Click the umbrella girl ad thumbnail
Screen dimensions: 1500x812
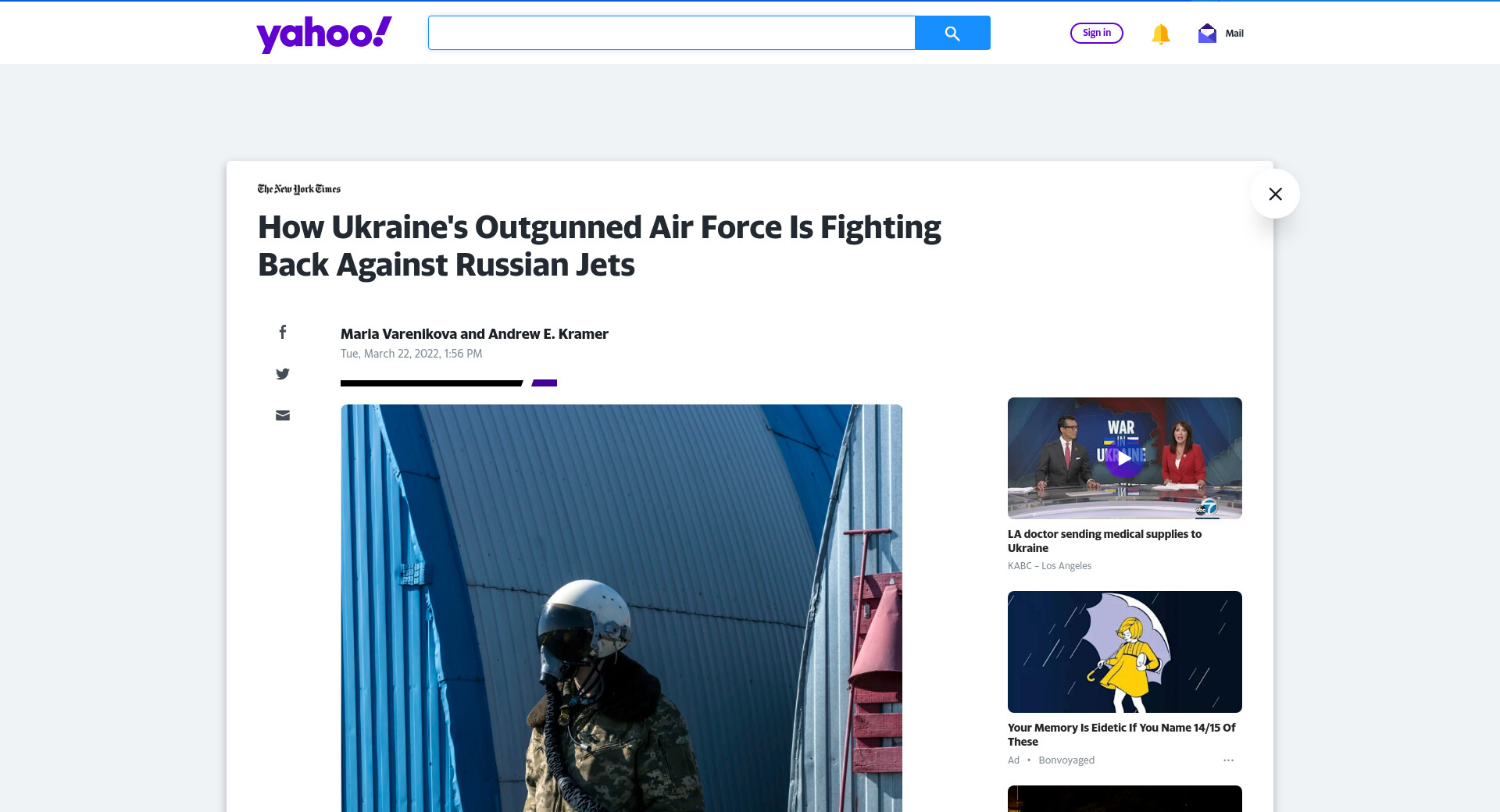[x=1125, y=652]
